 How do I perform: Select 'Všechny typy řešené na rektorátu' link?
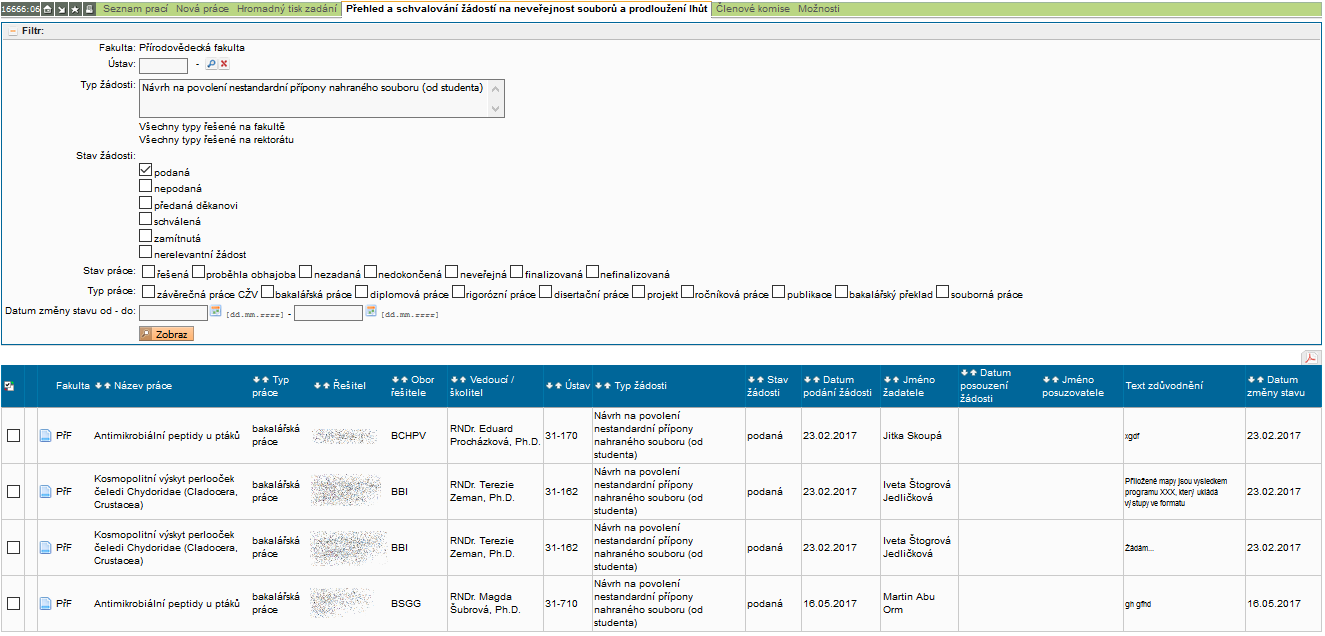[216, 140]
